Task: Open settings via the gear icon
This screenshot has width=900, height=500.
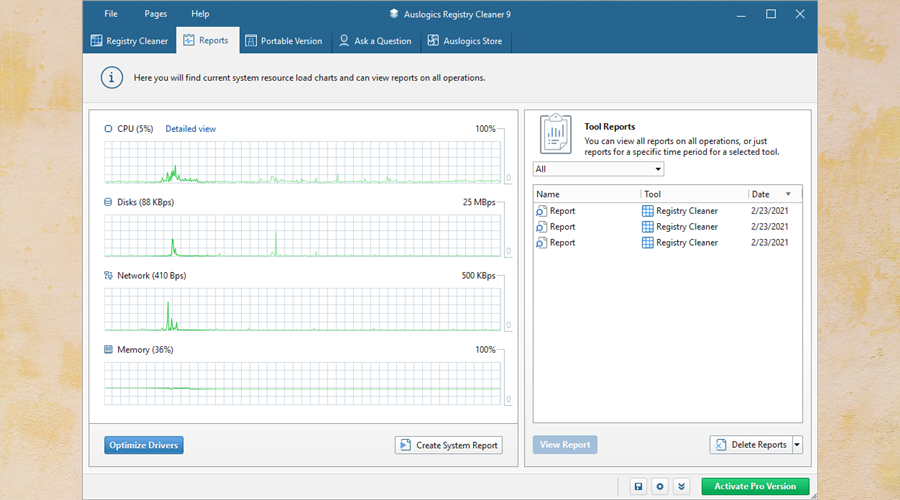Action: (x=660, y=486)
